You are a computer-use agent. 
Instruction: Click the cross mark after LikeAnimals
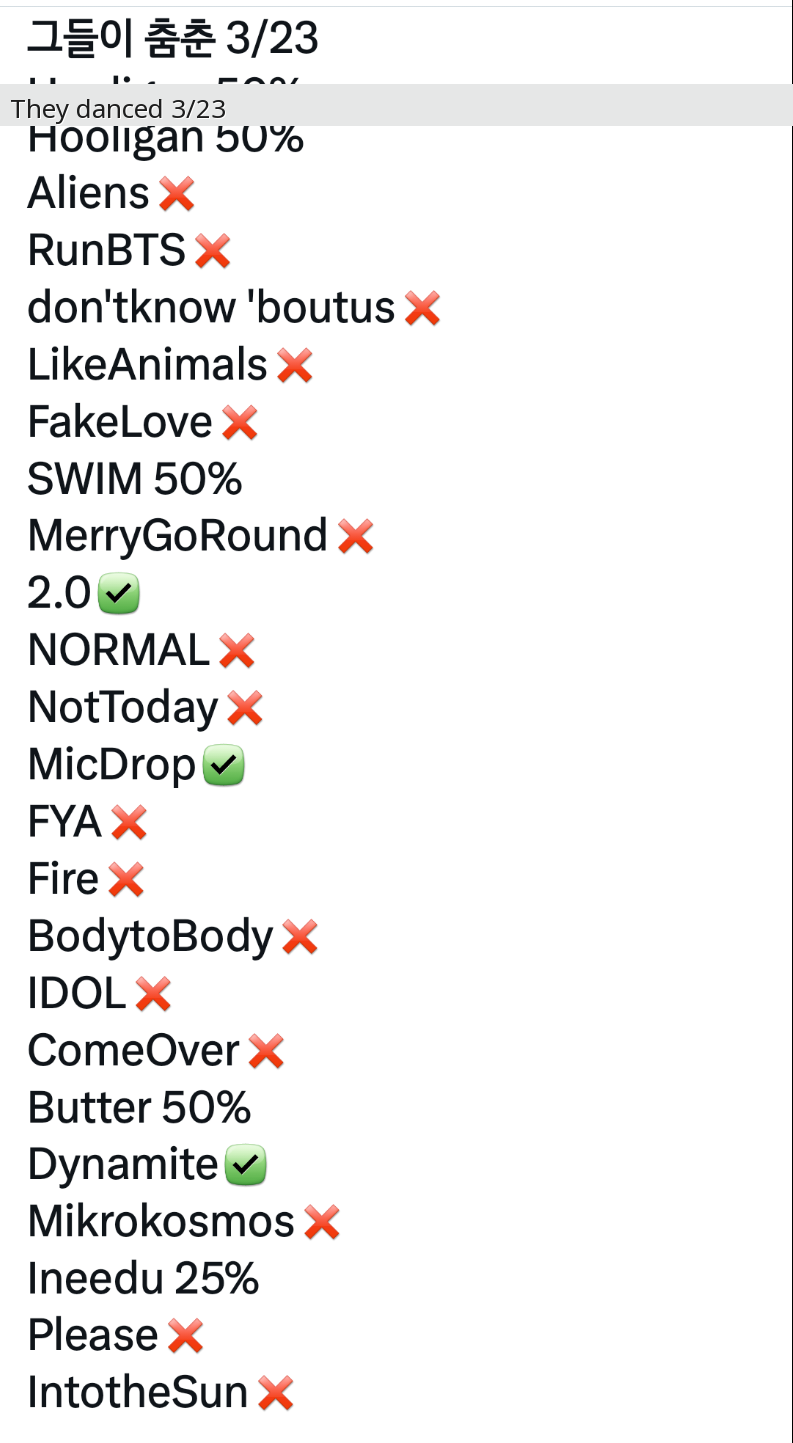click(295, 366)
